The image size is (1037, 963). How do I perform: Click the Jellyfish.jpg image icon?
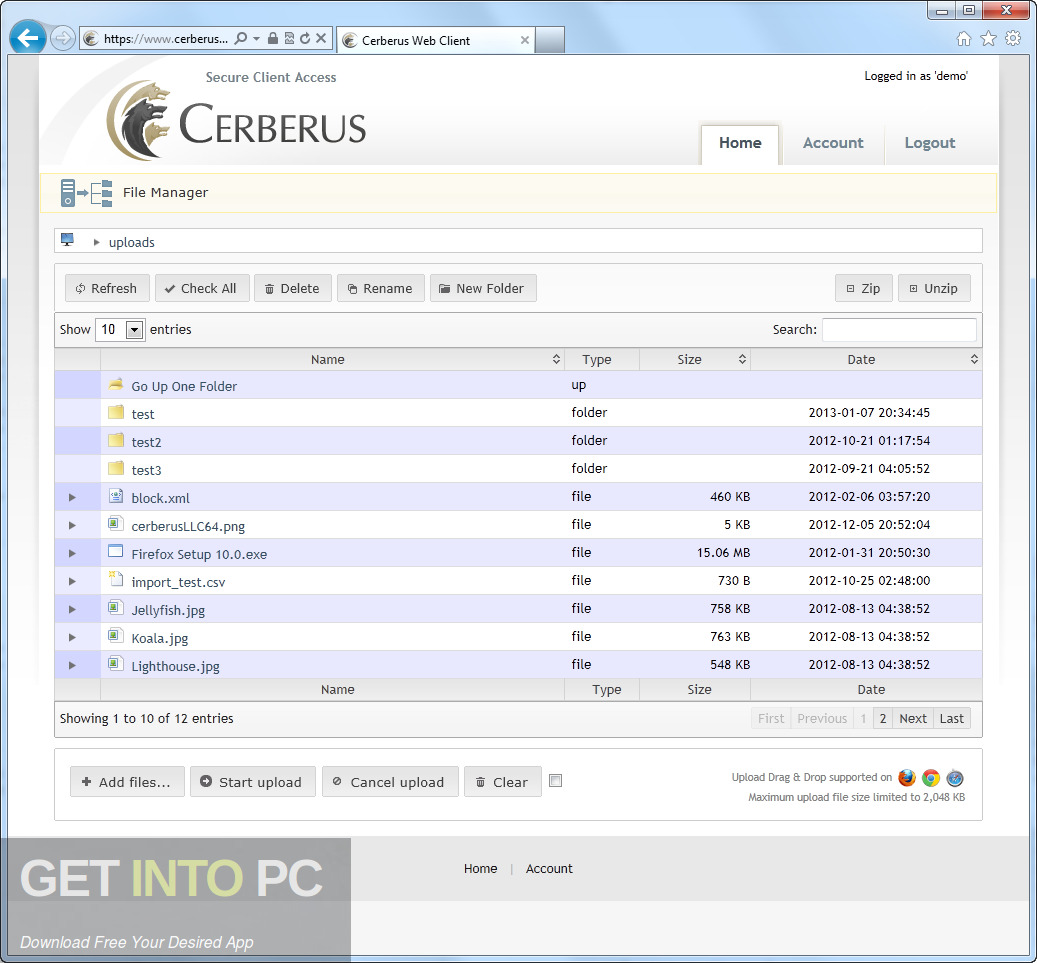point(116,607)
